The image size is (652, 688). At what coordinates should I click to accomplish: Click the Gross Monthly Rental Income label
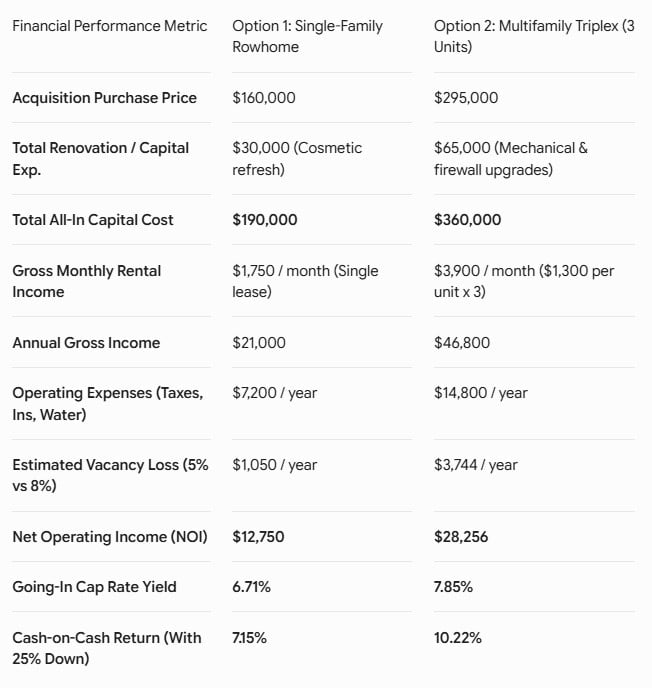tap(86, 281)
